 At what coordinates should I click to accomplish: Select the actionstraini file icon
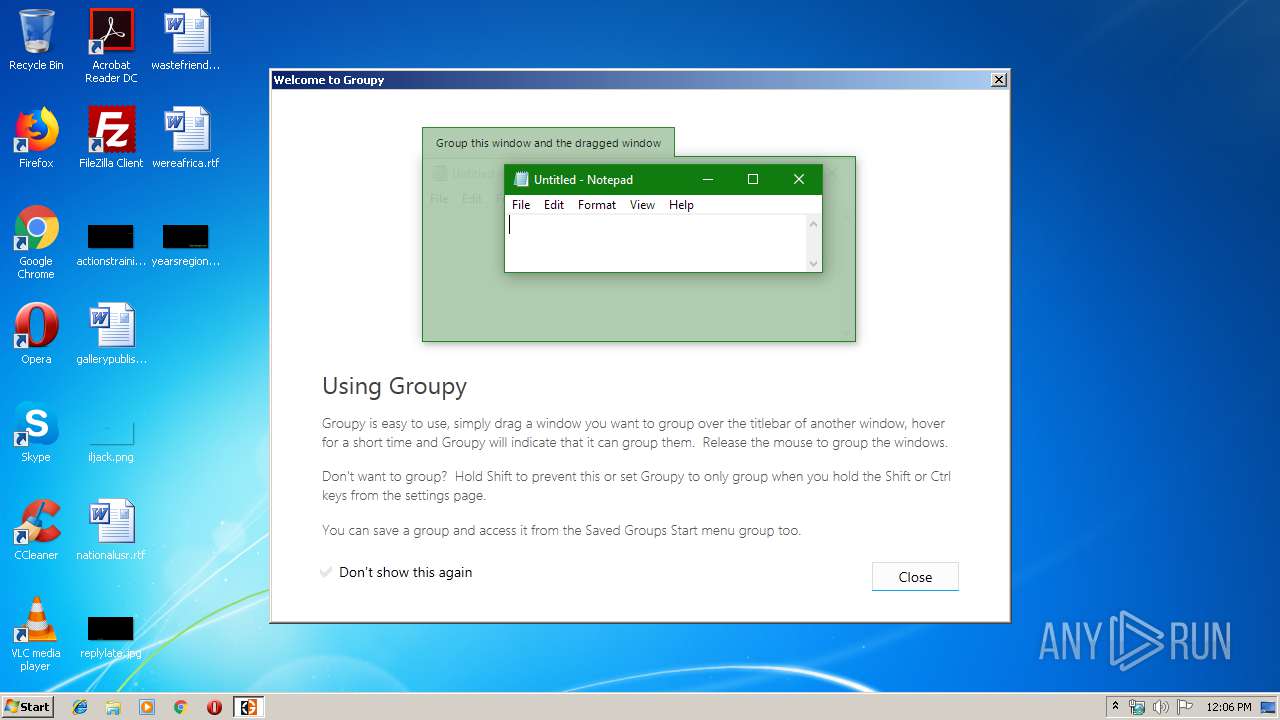[x=111, y=247]
